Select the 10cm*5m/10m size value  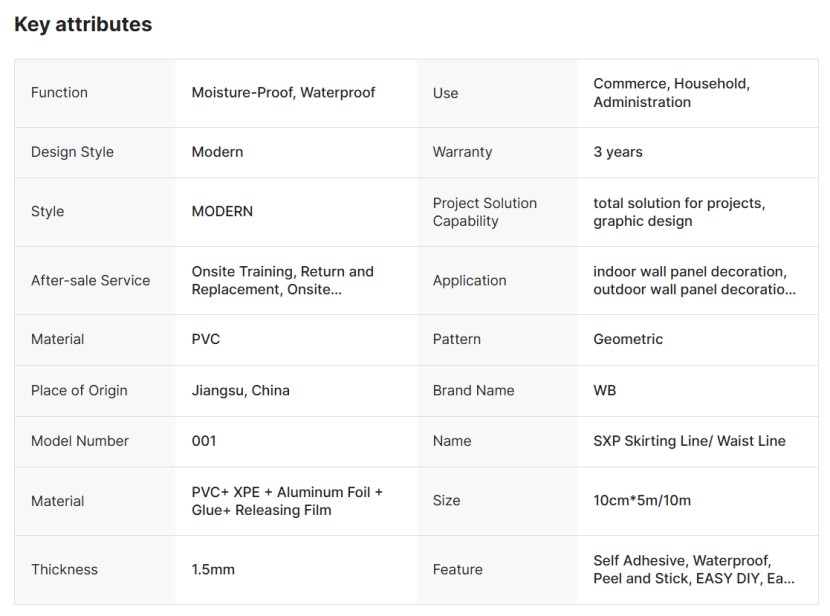point(641,500)
